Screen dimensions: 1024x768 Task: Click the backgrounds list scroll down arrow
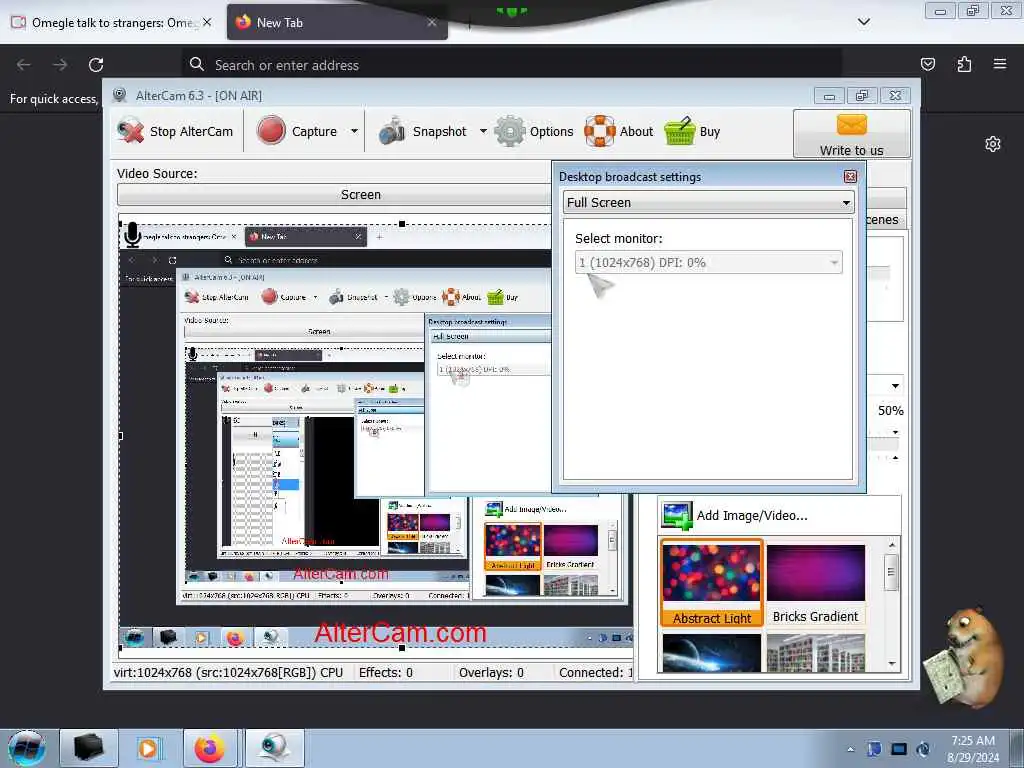pos(892,664)
